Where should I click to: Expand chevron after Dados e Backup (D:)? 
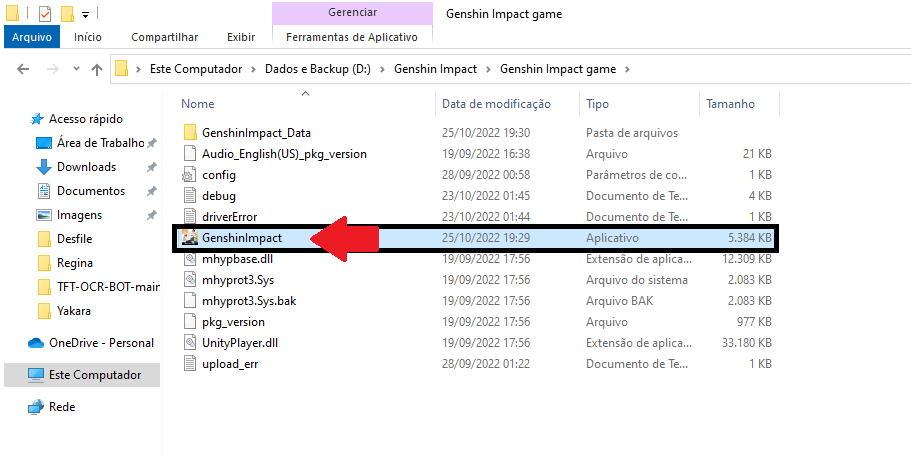tap(382, 69)
